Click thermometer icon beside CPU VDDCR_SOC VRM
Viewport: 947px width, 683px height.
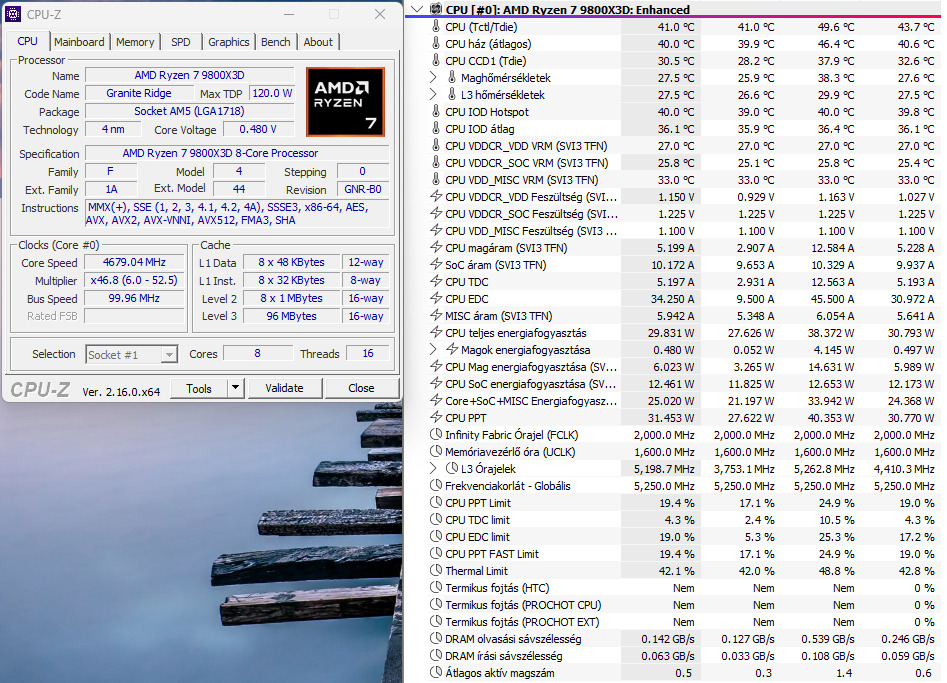click(x=435, y=162)
